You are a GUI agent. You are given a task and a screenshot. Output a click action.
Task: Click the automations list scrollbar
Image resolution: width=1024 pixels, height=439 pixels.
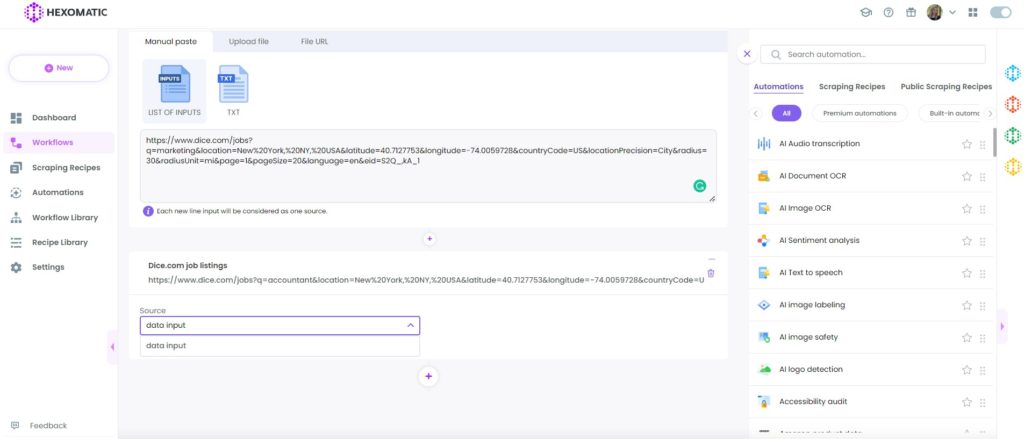coord(995,142)
